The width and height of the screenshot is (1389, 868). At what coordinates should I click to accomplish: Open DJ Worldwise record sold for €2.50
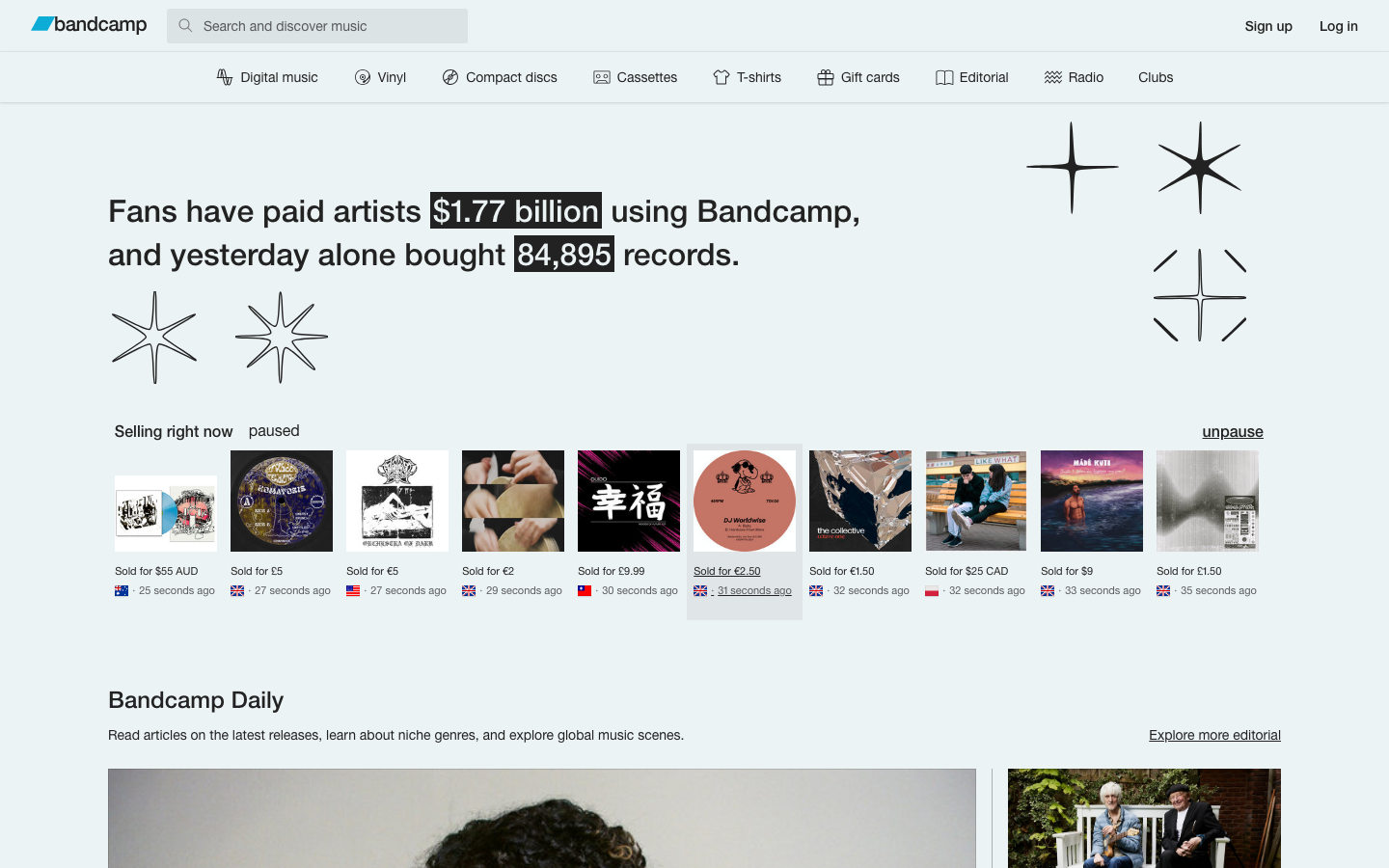(745, 501)
